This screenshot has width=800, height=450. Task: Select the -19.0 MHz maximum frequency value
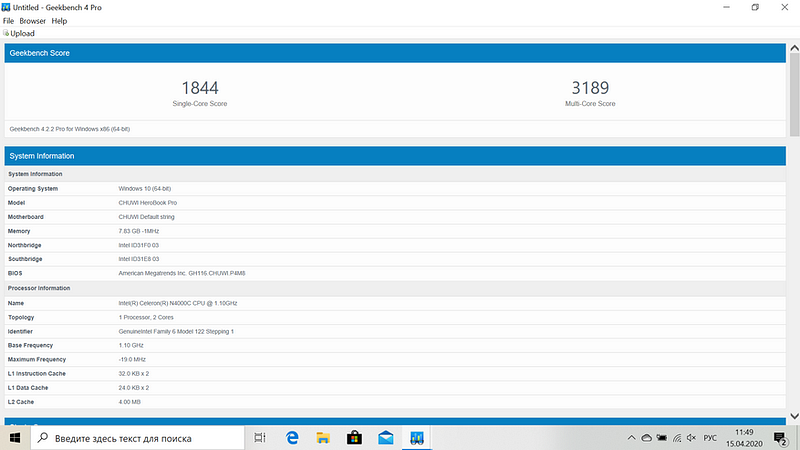tap(132, 360)
